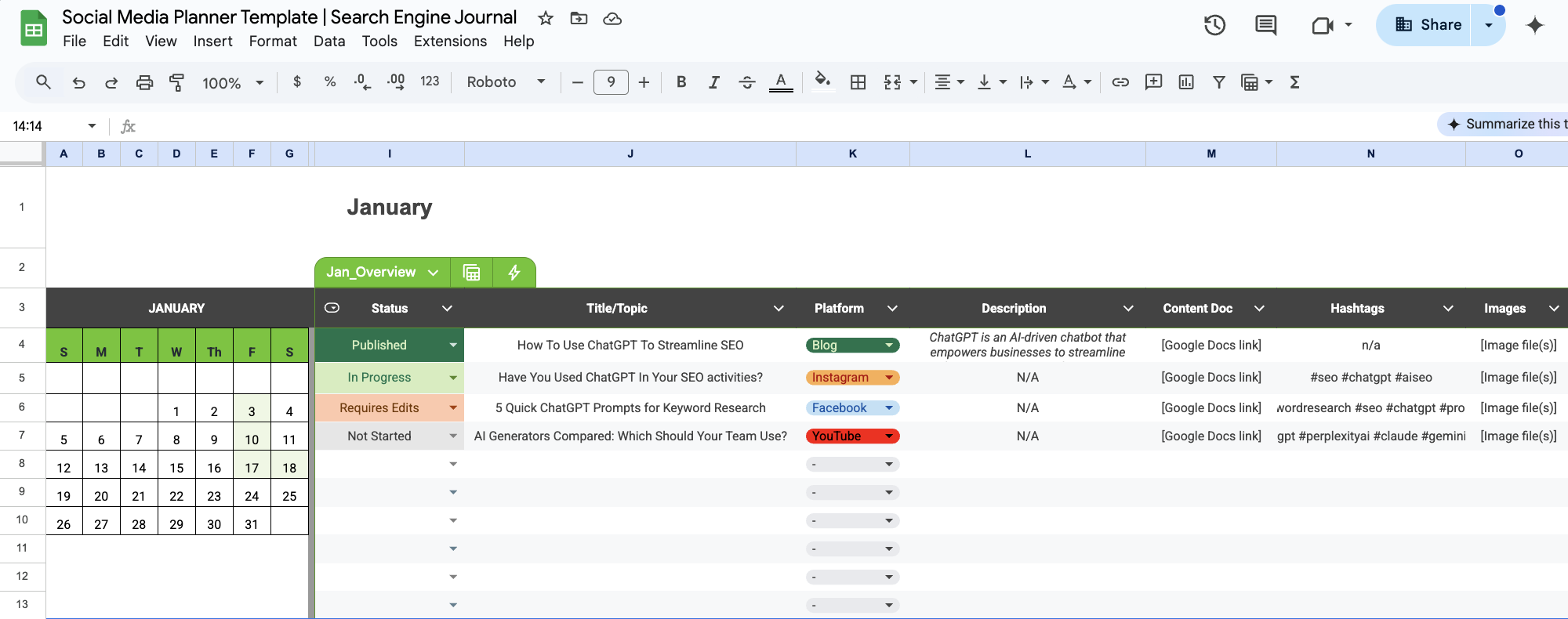
Task: Open the Data menu
Action: click(329, 42)
